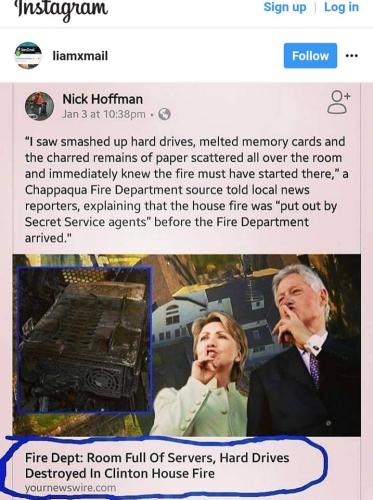Screen dimensions: 373x500
Task: Open the liamxmail username
Action: click(80, 56)
